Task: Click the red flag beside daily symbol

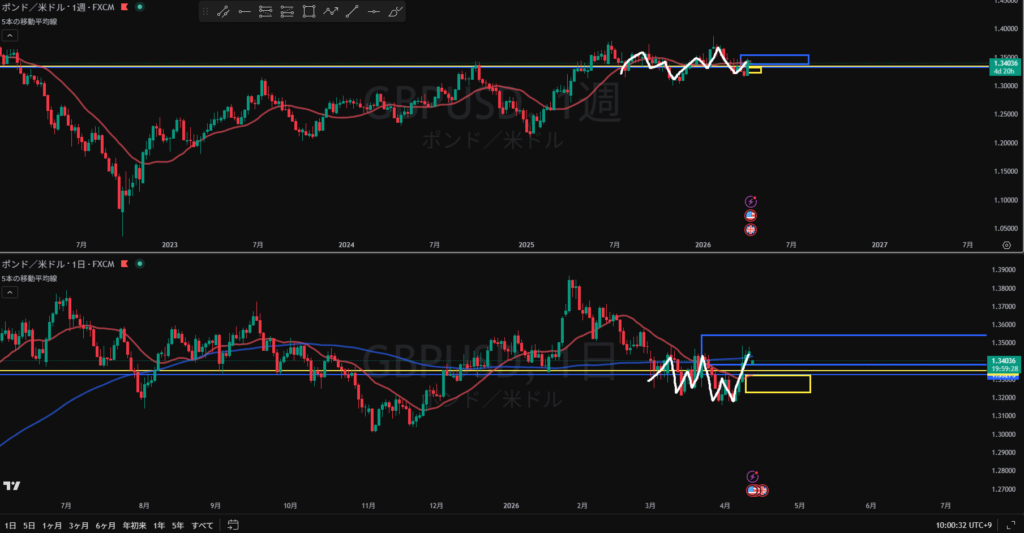Action: (124, 264)
